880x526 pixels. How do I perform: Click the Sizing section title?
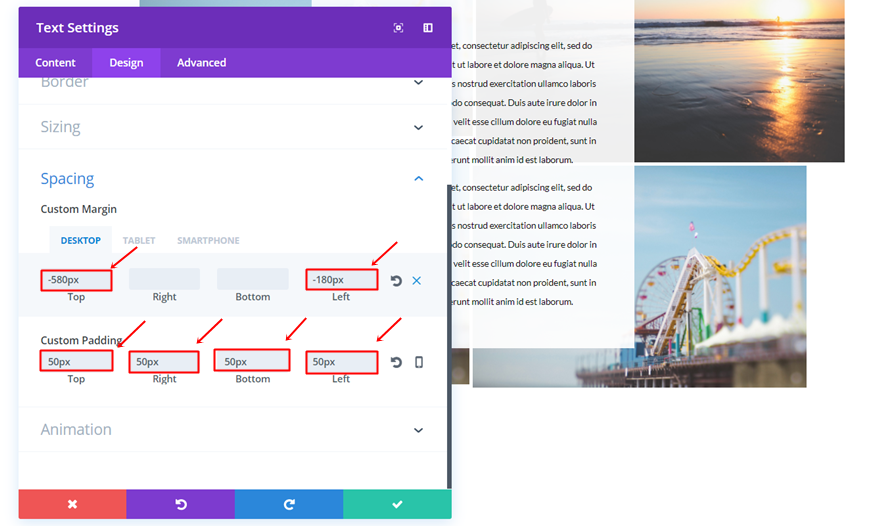click(x=60, y=127)
